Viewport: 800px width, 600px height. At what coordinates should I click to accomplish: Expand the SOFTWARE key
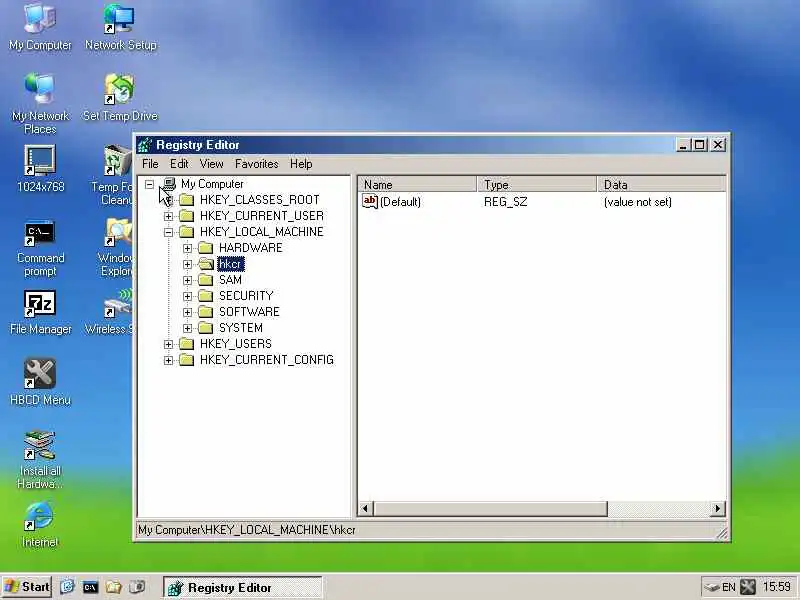(187, 312)
